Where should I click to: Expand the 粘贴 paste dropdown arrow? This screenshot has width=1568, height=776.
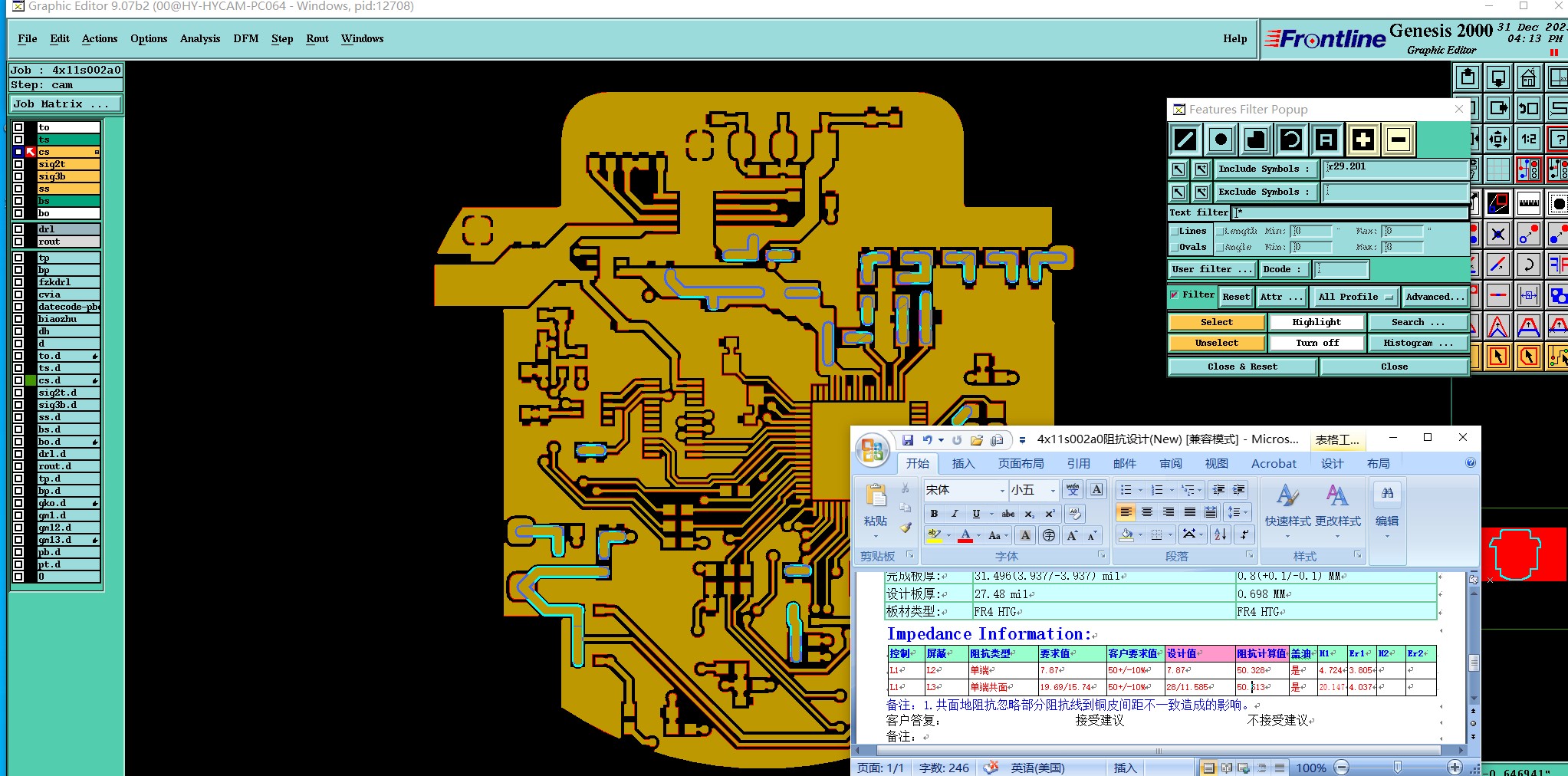pos(876,536)
